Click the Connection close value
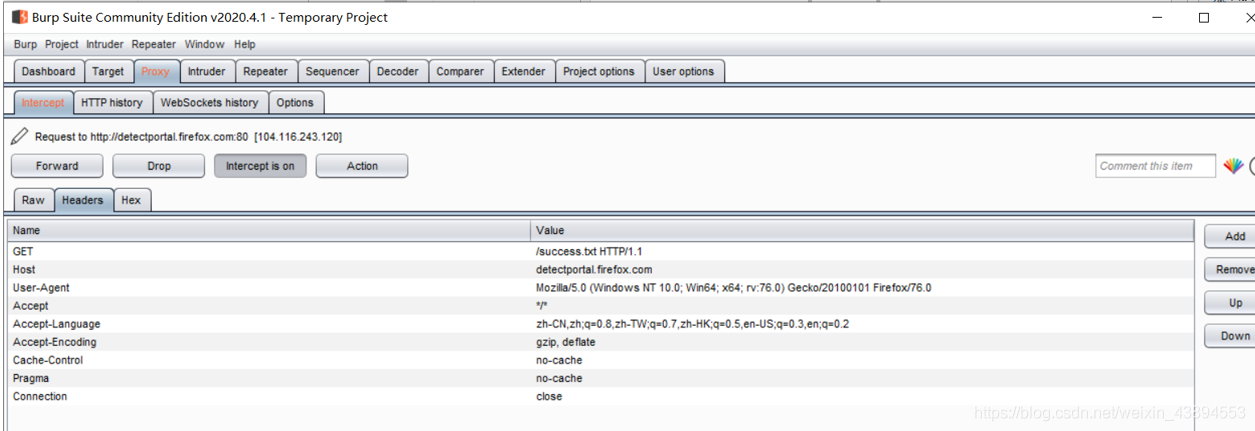 [x=549, y=396]
